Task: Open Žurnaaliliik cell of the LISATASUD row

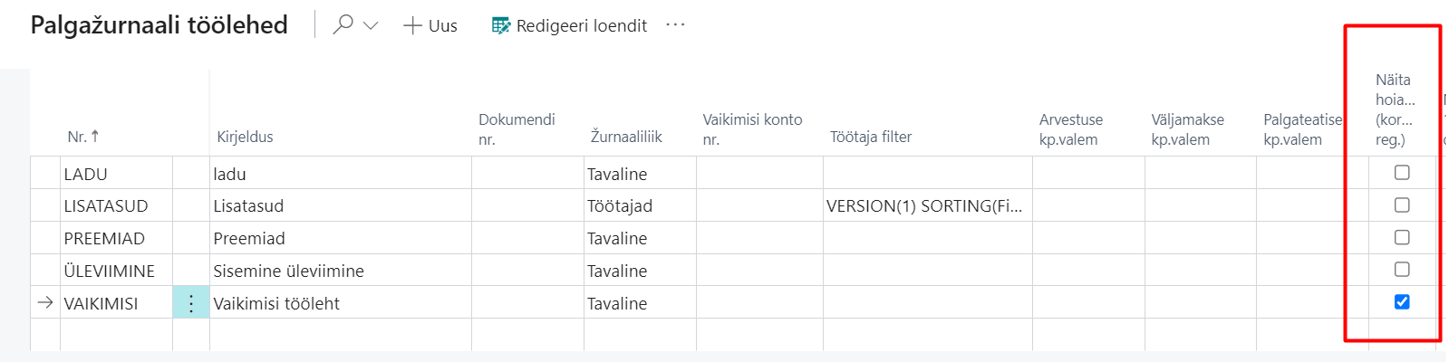Action: point(640,206)
